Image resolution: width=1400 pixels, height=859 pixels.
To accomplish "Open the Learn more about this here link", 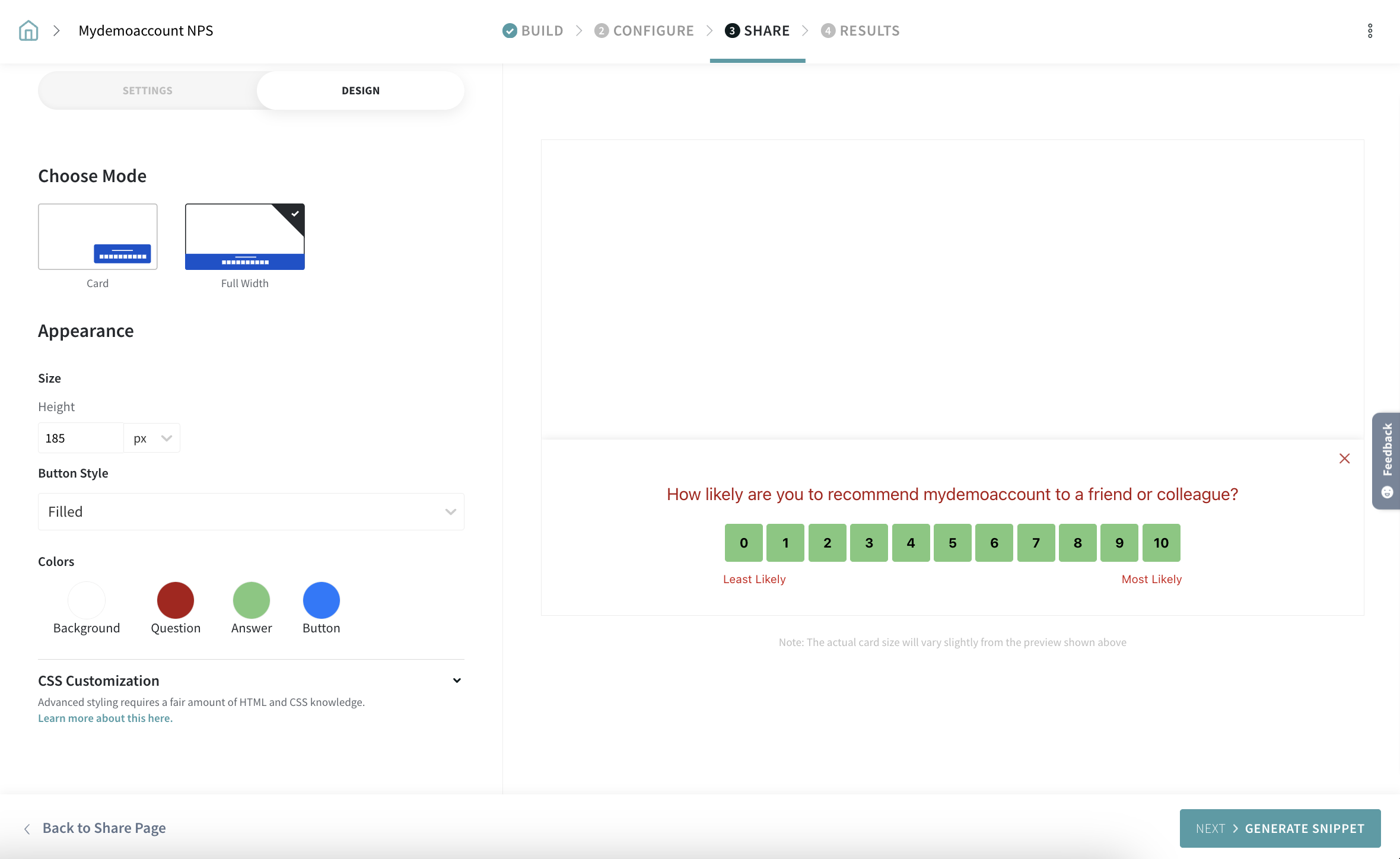I will (105, 718).
